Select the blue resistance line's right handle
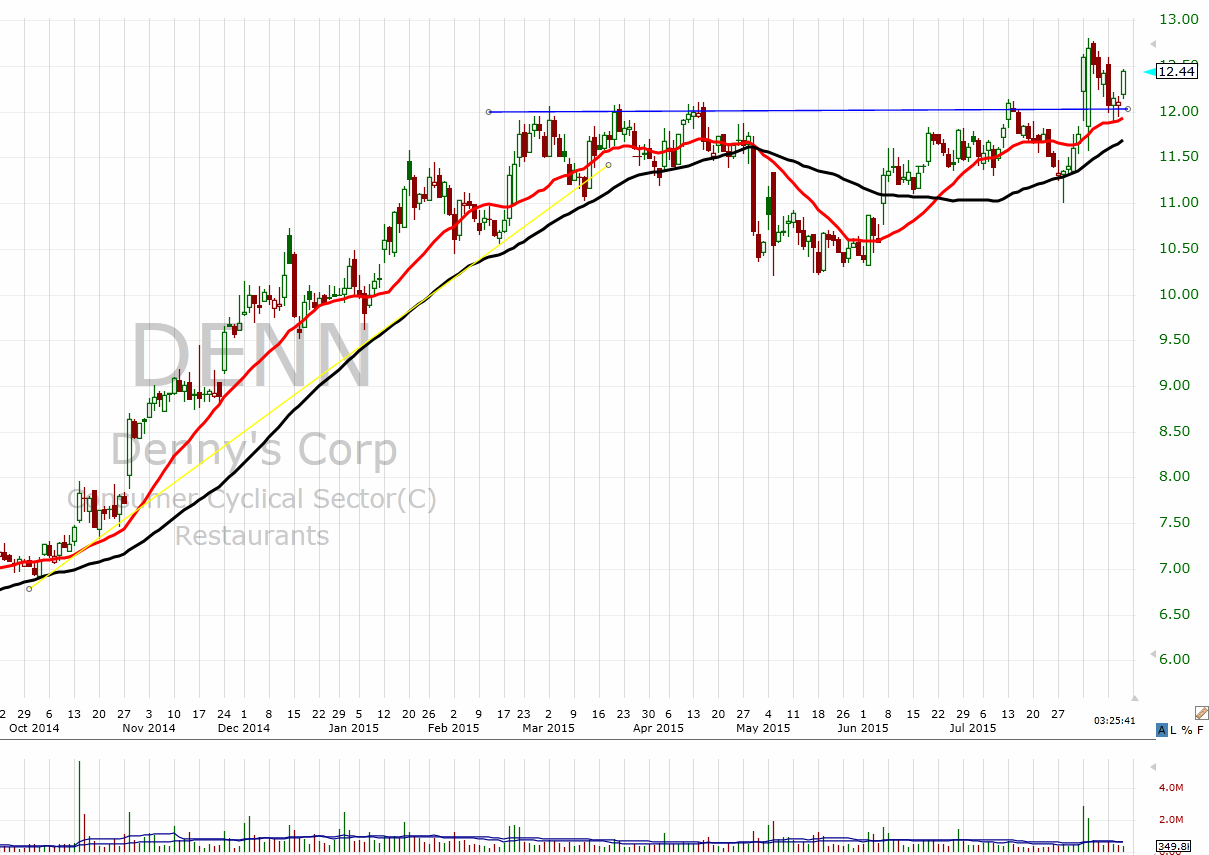 1127,109
